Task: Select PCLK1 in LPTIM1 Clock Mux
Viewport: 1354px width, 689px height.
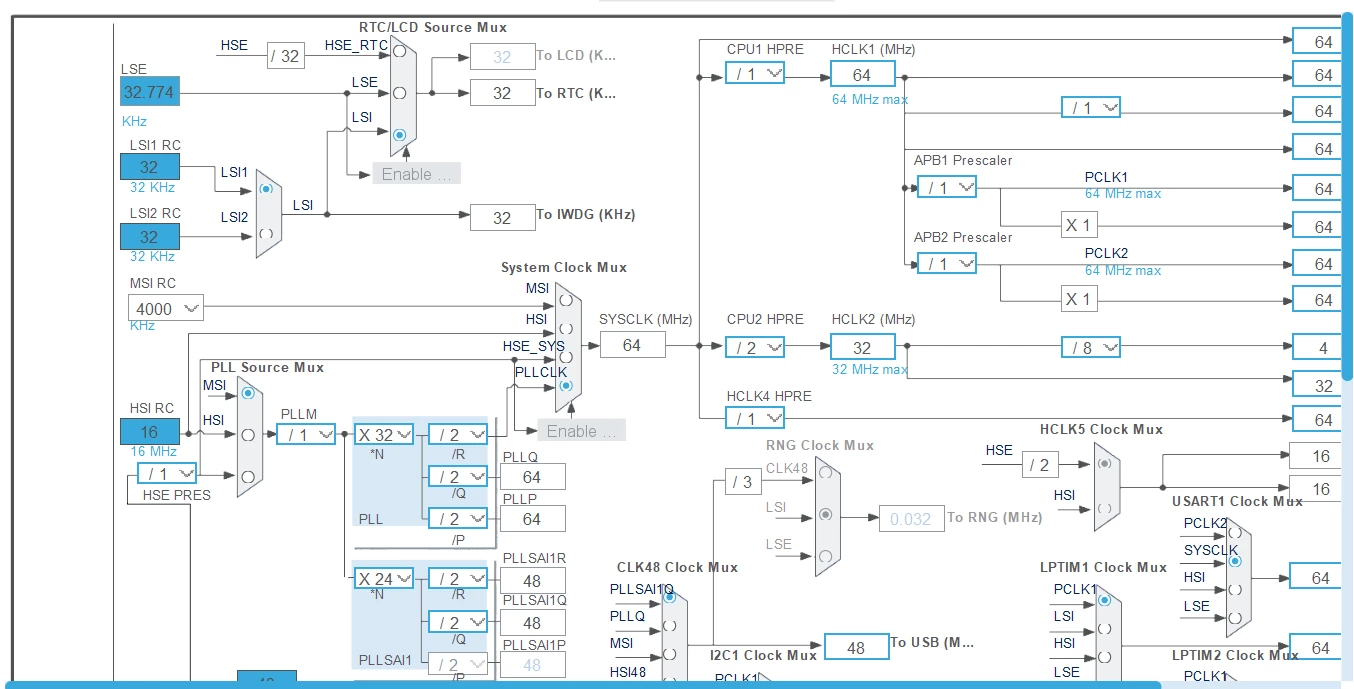Action: click(1104, 601)
